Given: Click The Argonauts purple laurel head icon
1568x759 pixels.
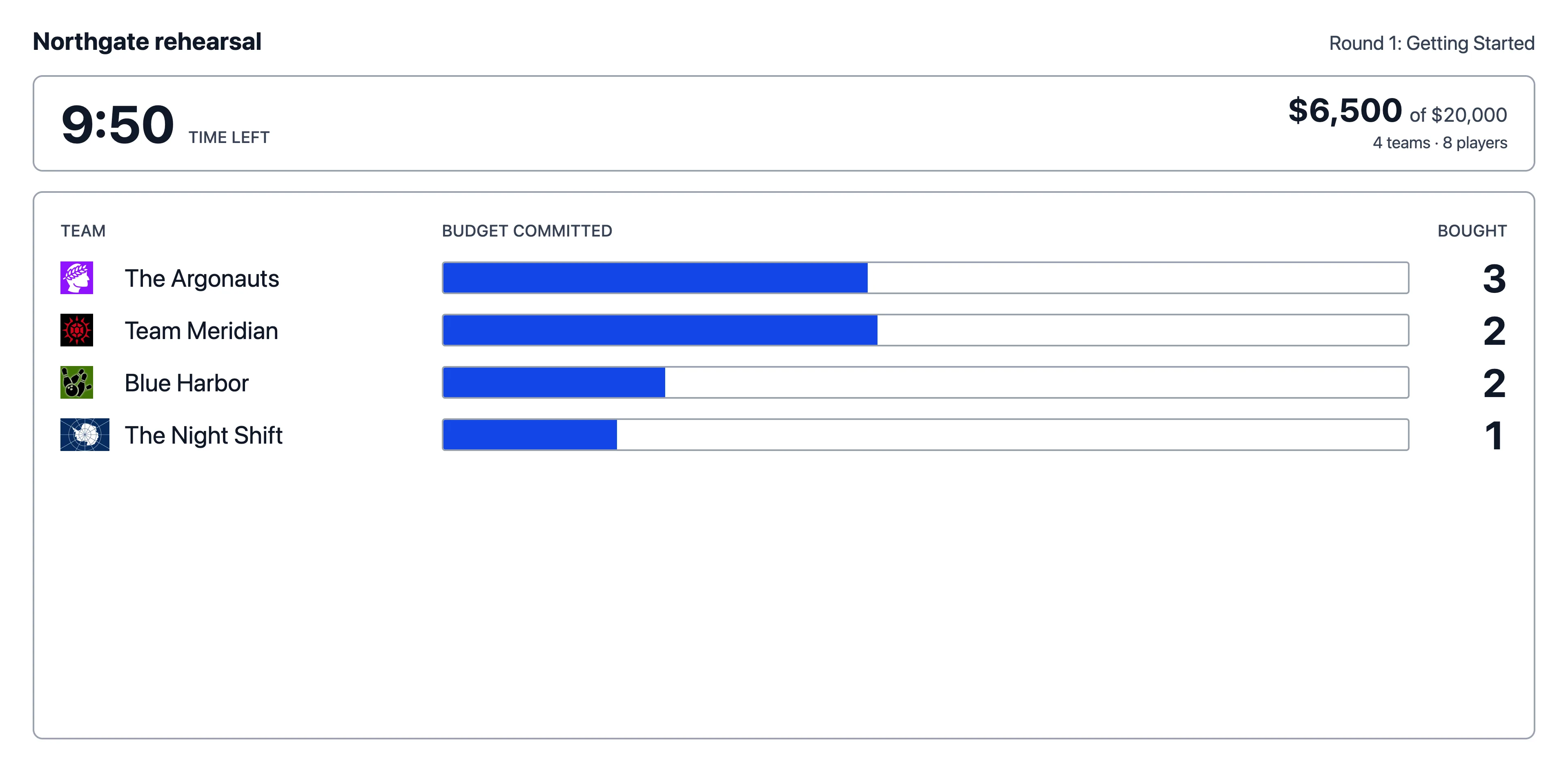Looking at the screenshot, I should pos(77,278).
